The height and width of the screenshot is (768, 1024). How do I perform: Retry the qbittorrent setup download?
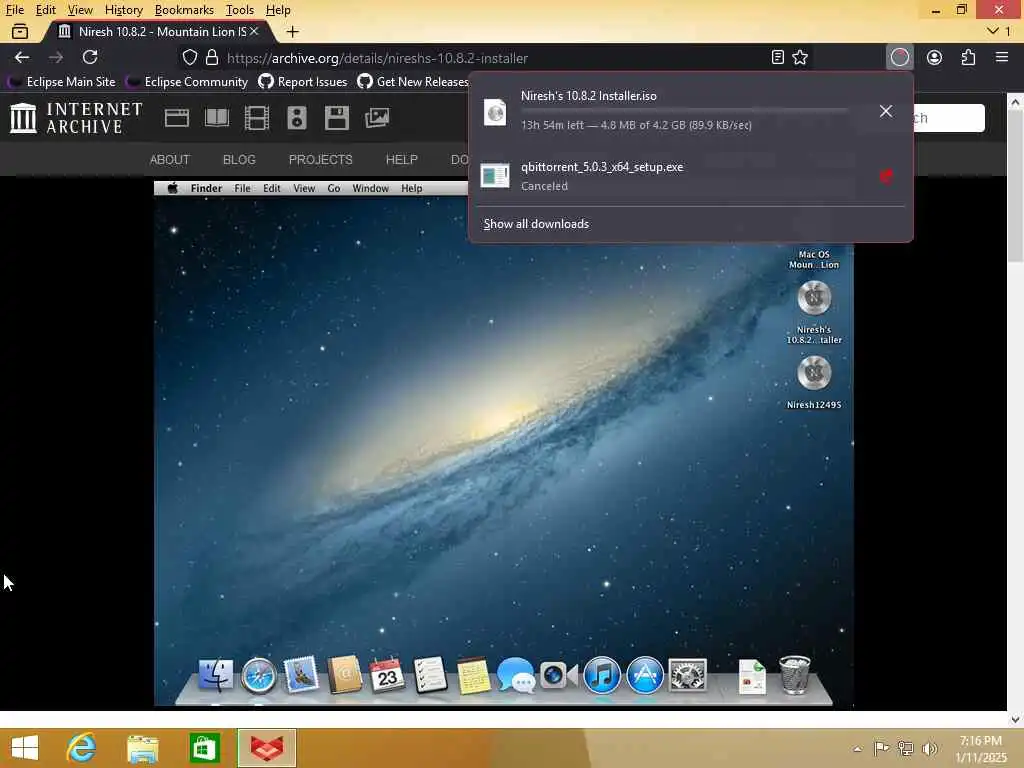(x=886, y=176)
